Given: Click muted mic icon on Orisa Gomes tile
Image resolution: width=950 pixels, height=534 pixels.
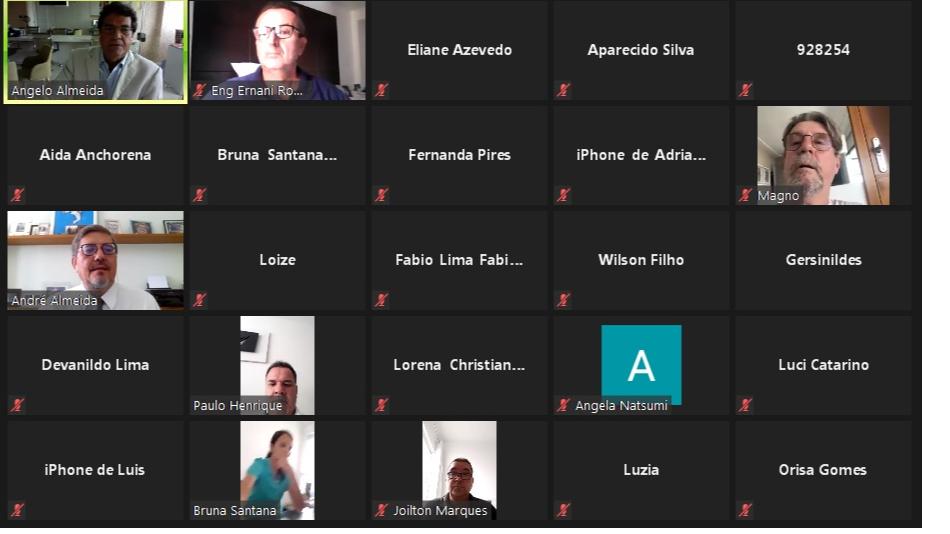Looking at the screenshot, I should (x=745, y=510).
